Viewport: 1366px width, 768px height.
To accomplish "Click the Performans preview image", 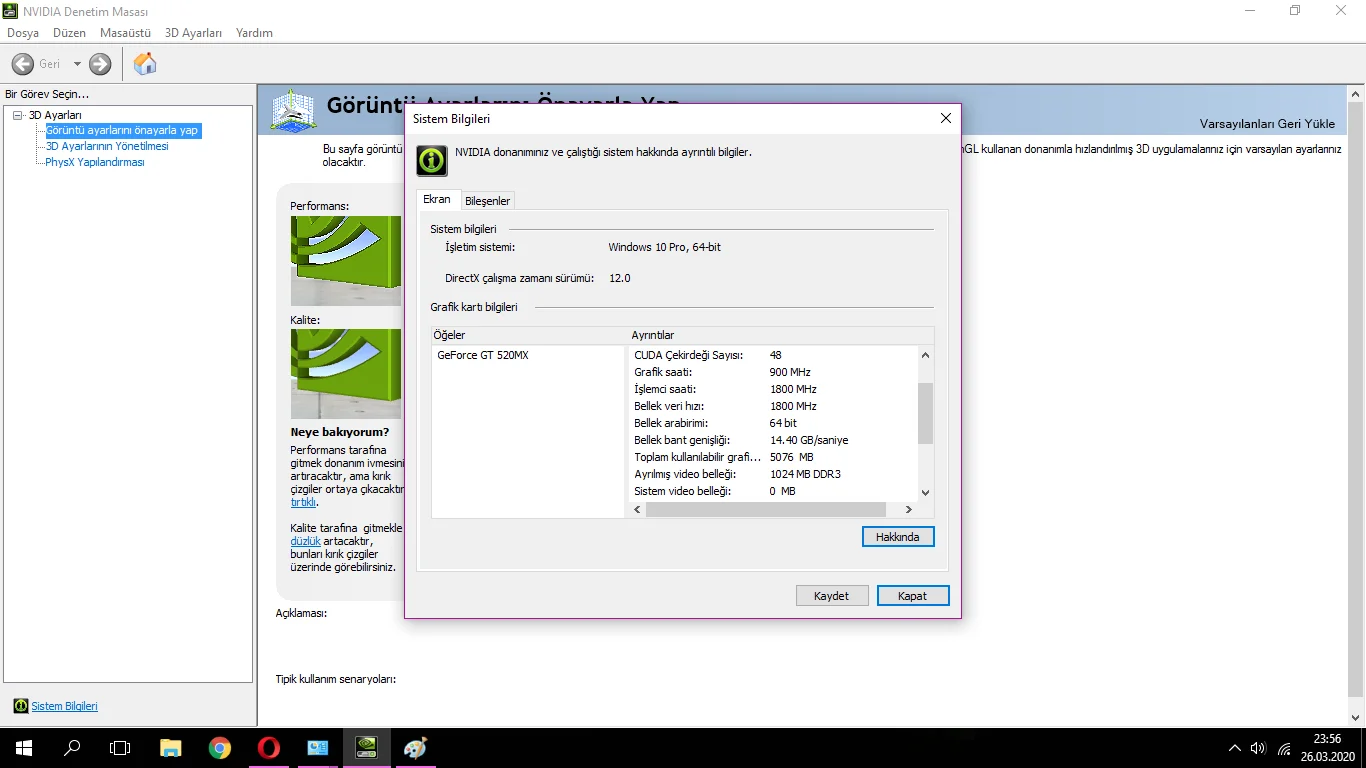I will pos(346,261).
